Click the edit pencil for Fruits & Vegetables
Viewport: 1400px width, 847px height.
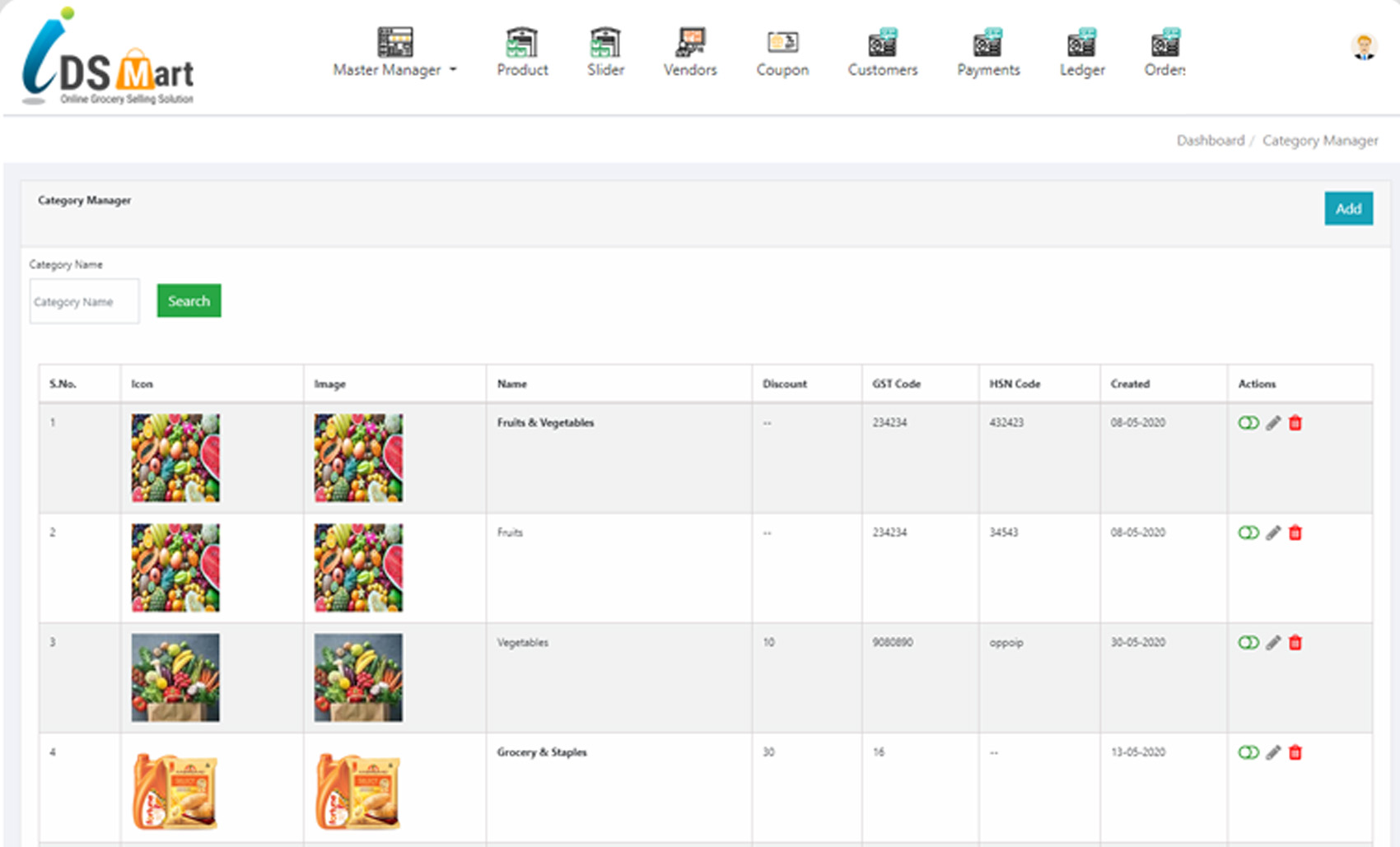[x=1273, y=423]
